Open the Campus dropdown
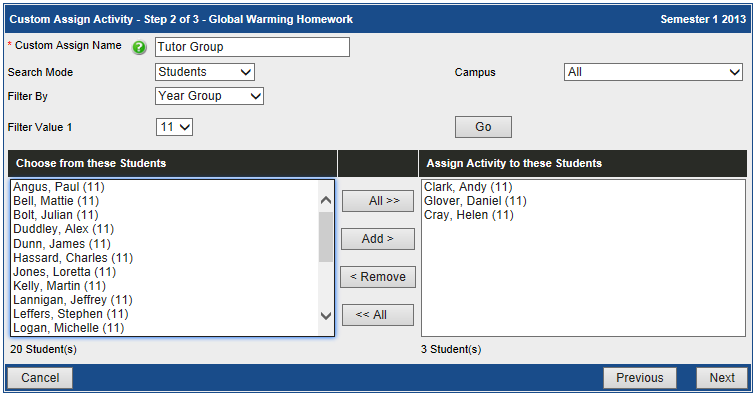This screenshot has width=756, height=395. click(653, 72)
